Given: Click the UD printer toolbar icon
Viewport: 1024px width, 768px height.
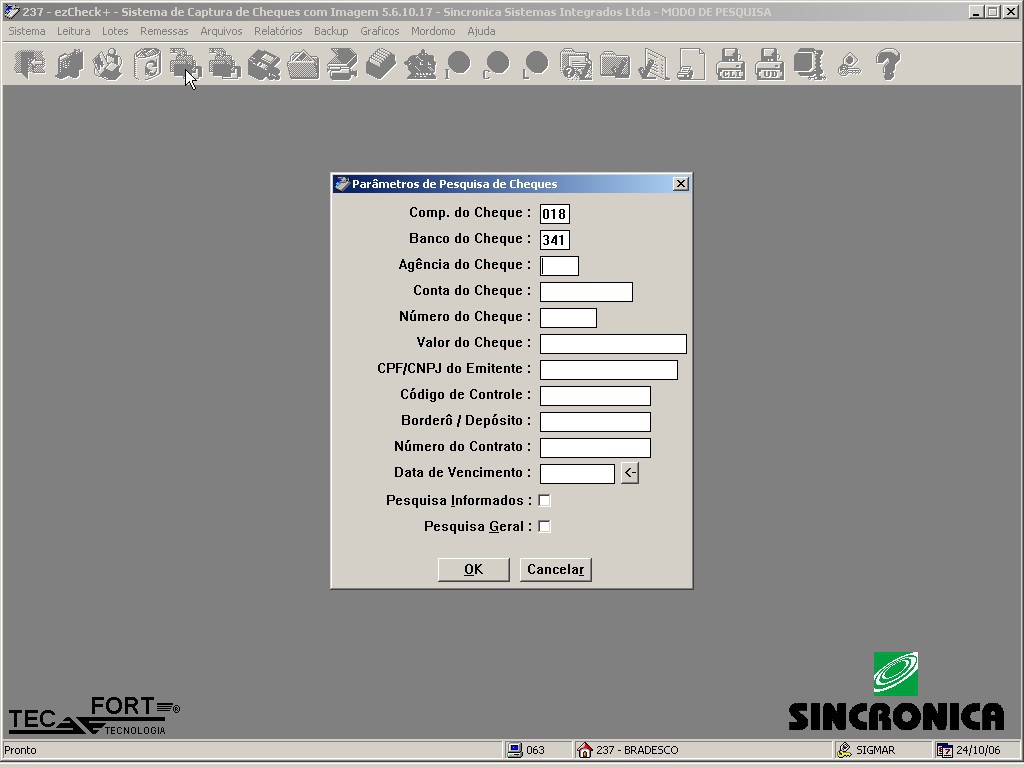Looking at the screenshot, I should pos(770,65).
